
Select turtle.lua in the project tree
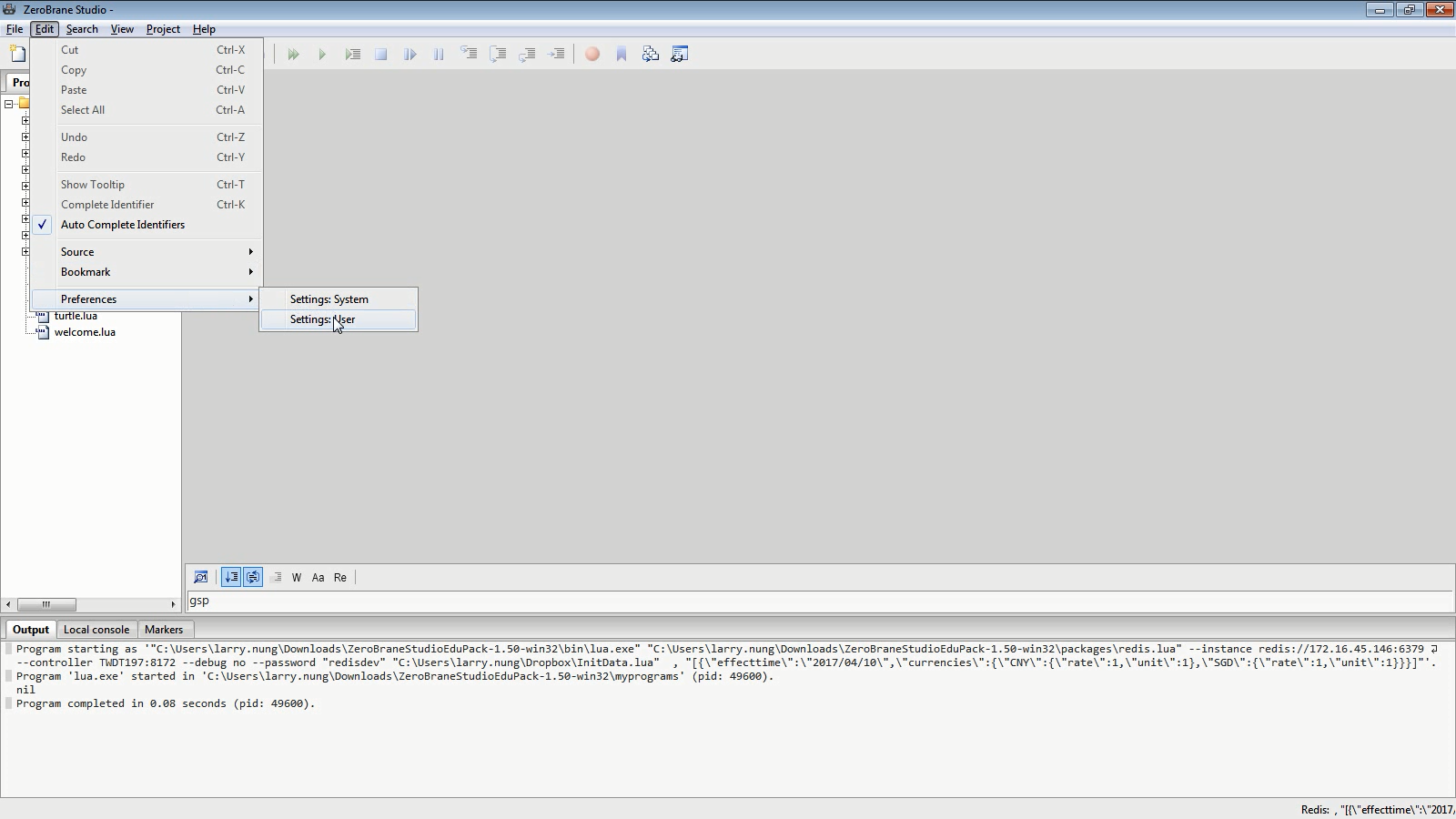[76, 316]
